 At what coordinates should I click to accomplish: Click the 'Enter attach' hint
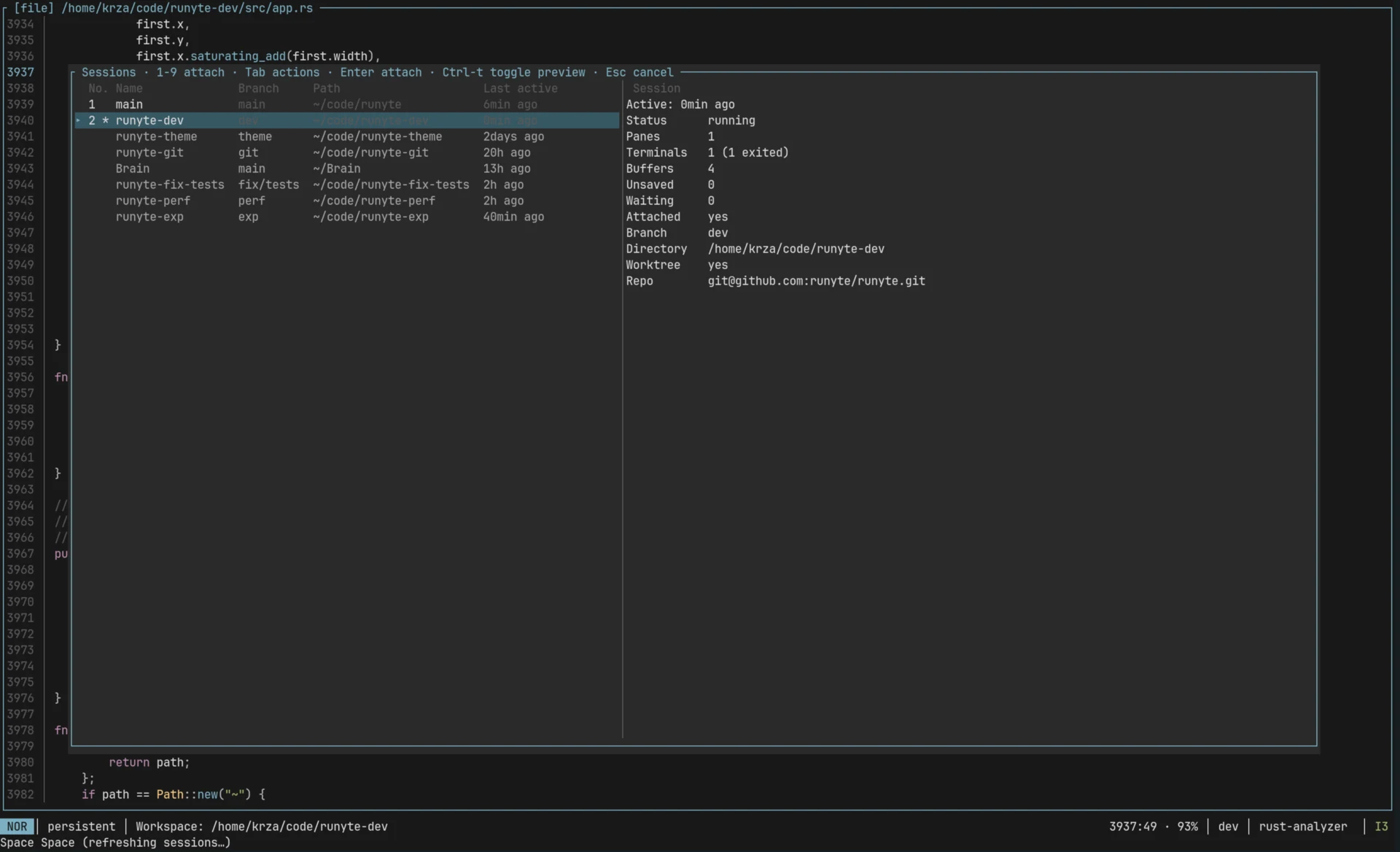tap(381, 72)
